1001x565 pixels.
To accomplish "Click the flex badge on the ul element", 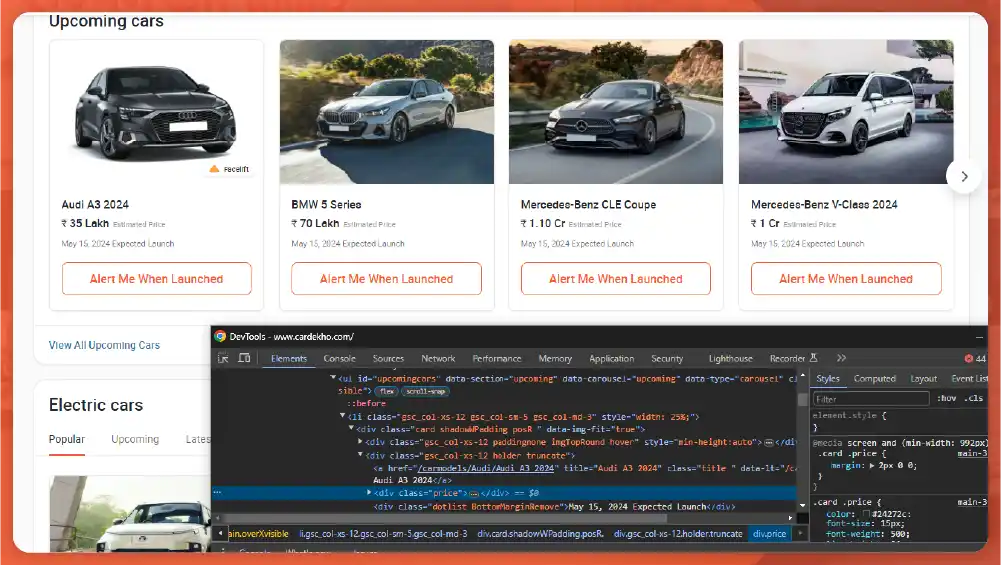I will 387,391.
